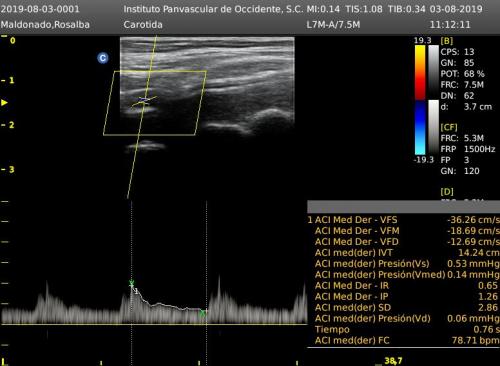Click the Carotida exam type label

click(x=143, y=25)
